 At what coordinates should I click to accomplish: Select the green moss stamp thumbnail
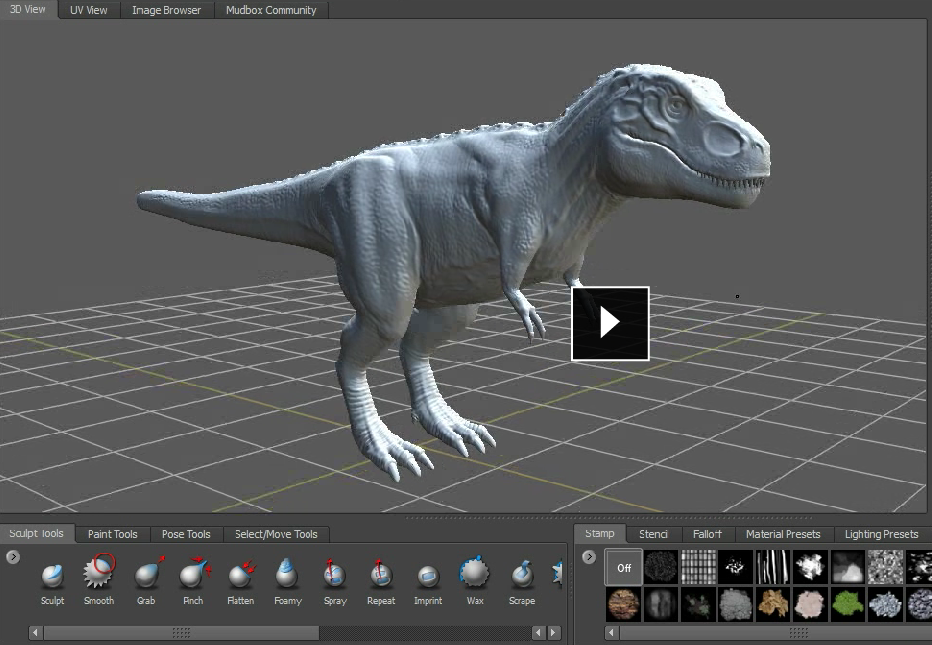848,604
